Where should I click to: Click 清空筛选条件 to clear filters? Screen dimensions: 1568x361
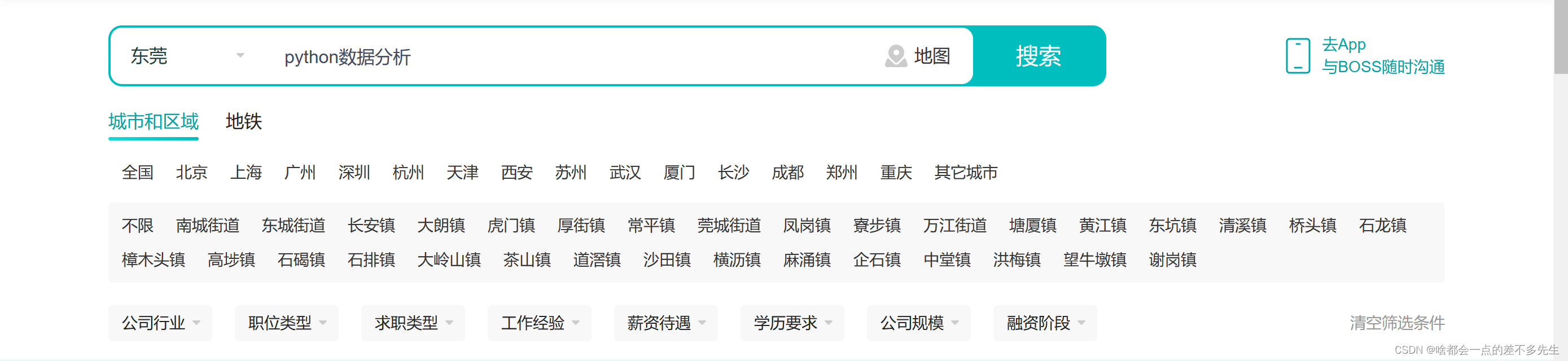pos(1397,323)
